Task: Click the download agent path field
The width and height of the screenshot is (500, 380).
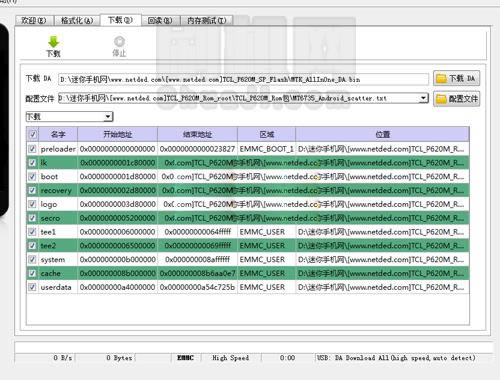Action: click(x=243, y=80)
